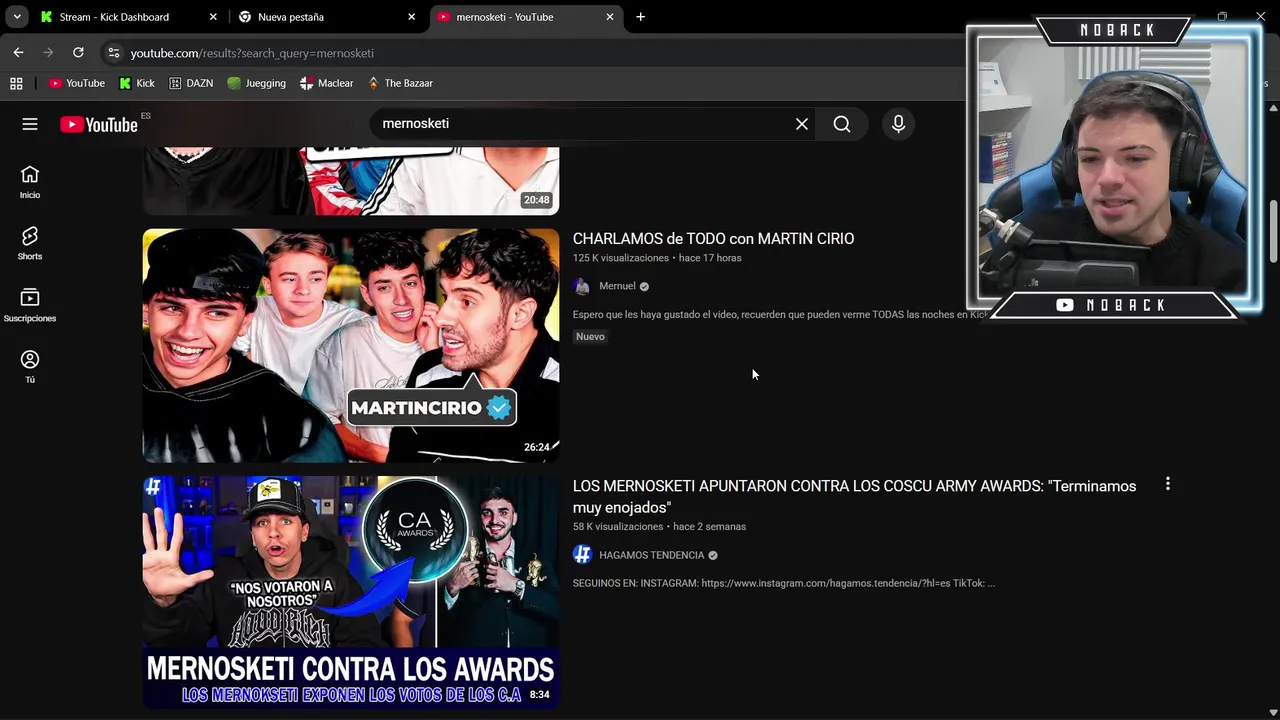Open the Juegging bookmark

coord(256,83)
